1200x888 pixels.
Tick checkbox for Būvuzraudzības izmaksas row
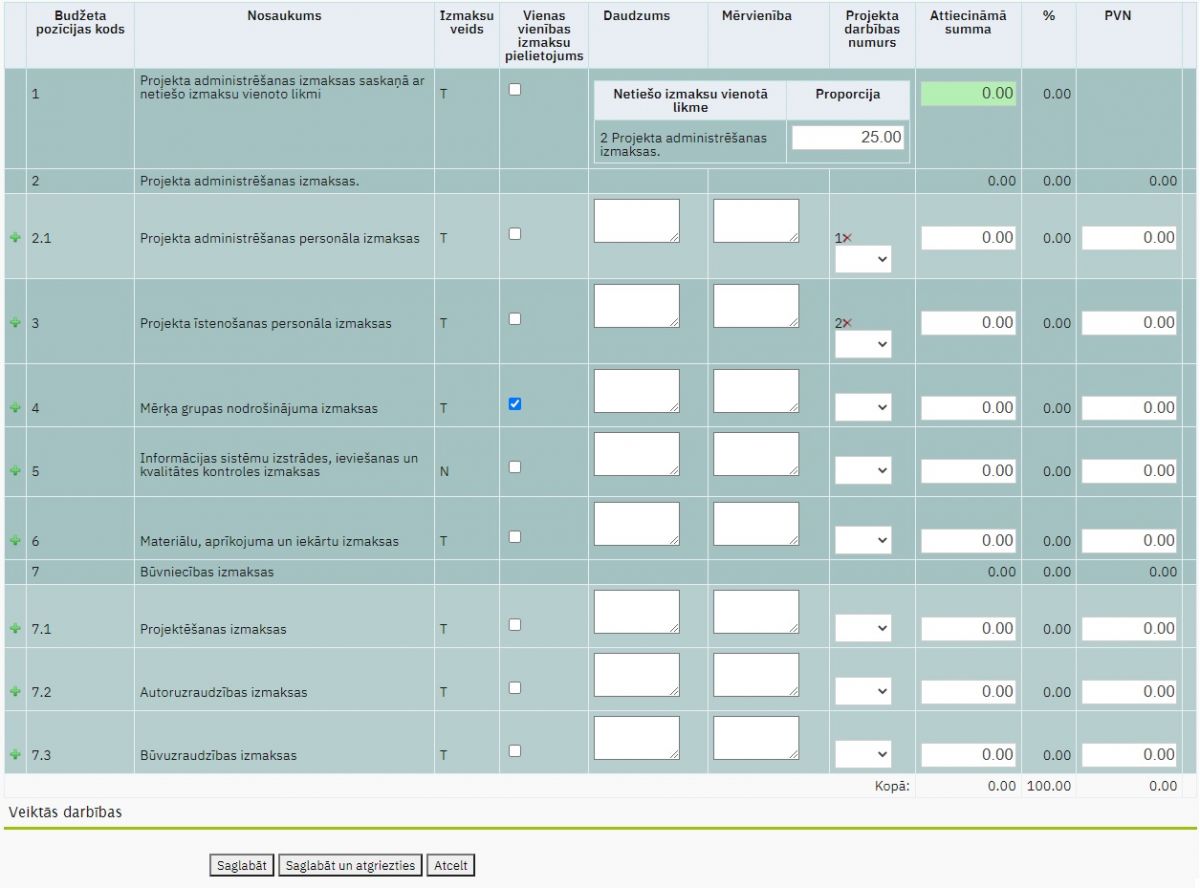coord(515,751)
